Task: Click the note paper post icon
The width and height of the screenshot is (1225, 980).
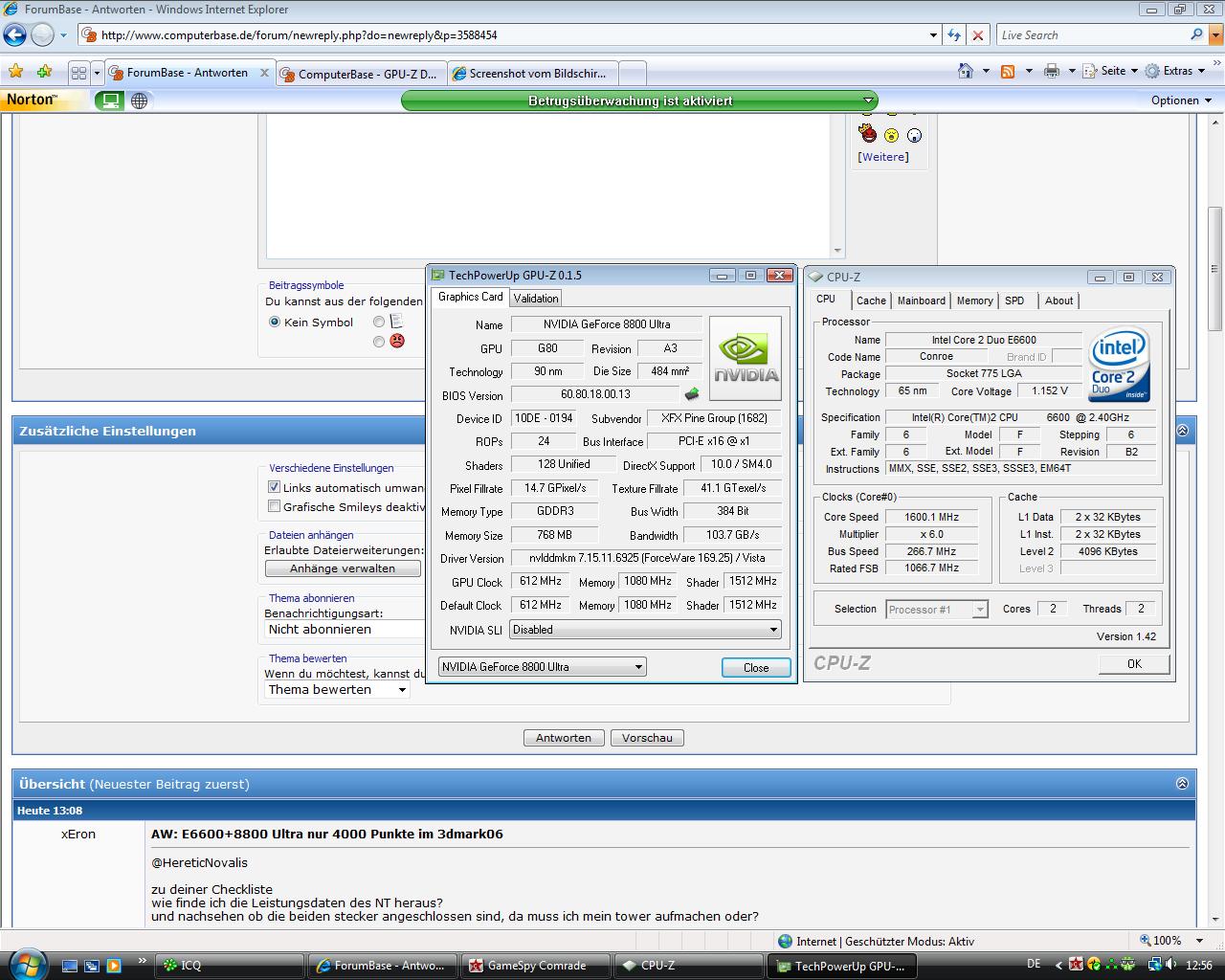Action: pos(396,322)
